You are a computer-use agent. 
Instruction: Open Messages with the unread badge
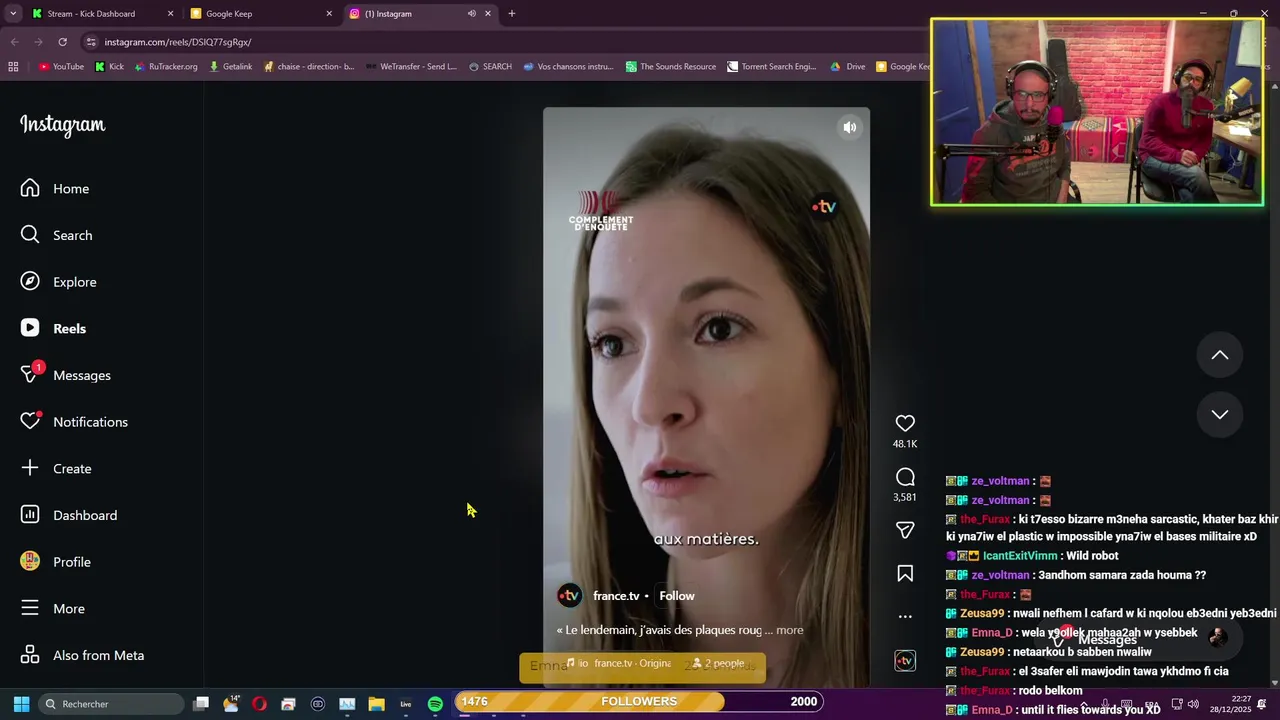[65, 375]
